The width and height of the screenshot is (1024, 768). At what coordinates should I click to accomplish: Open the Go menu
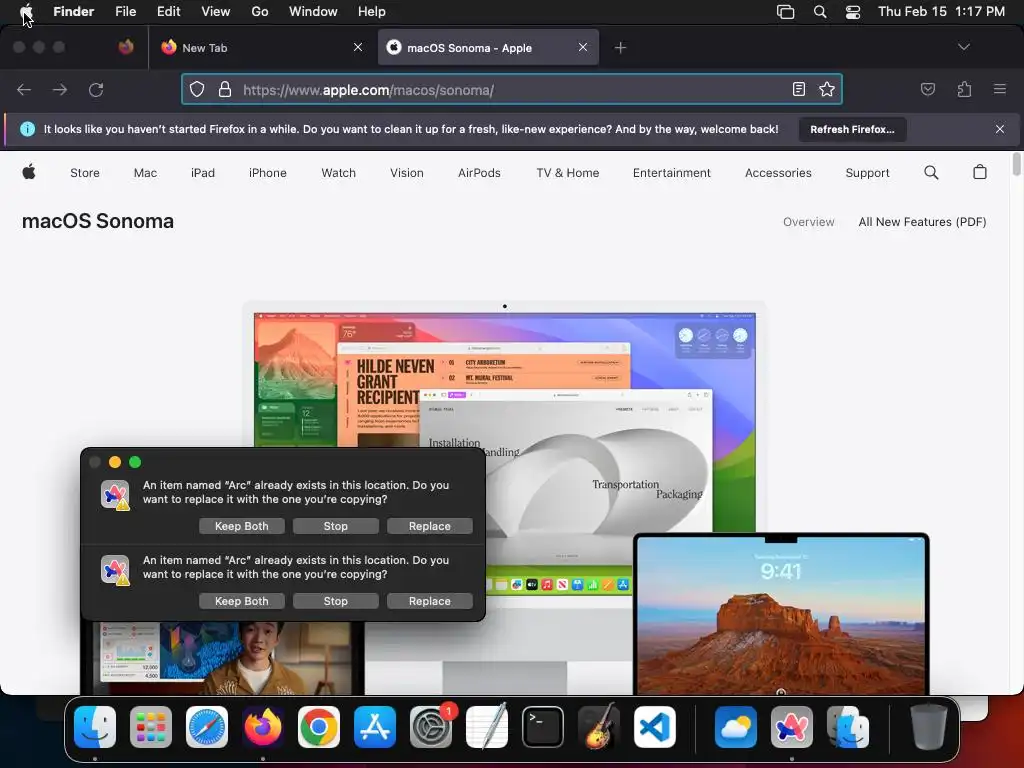coord(260,11)
